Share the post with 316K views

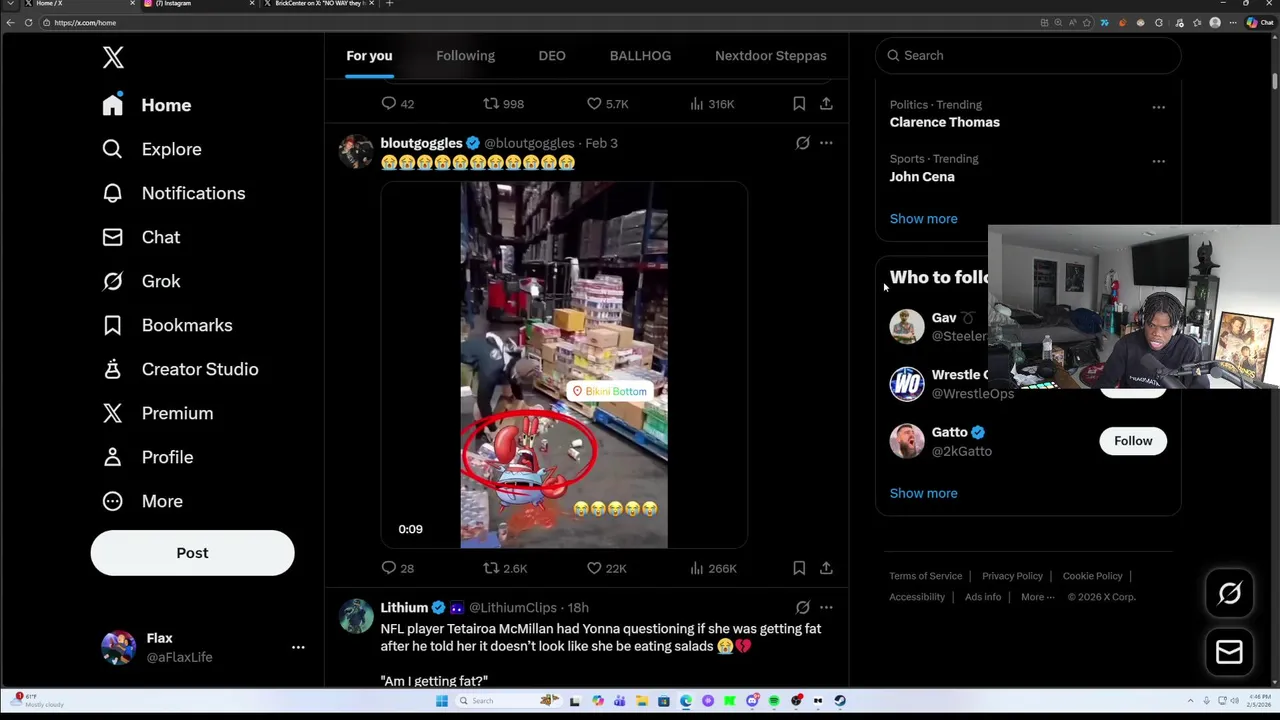tap(826, 104)
